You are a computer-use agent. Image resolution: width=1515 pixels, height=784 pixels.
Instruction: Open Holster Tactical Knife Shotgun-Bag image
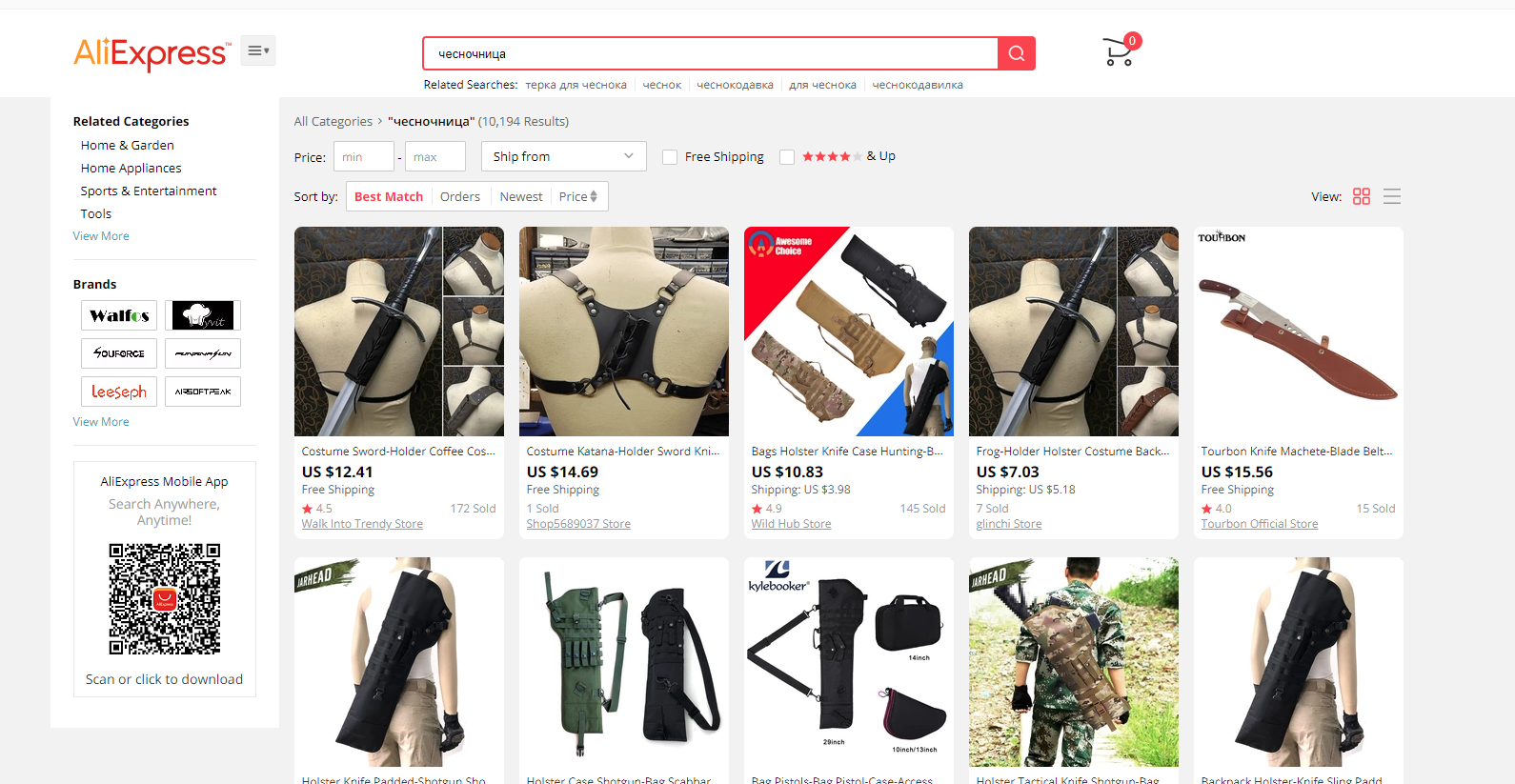click(x=1074, y=662)
